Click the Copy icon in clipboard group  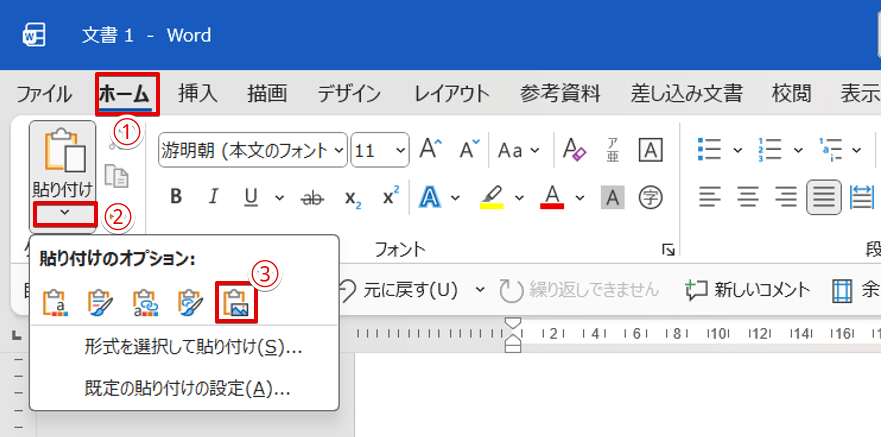pos(117,176)
